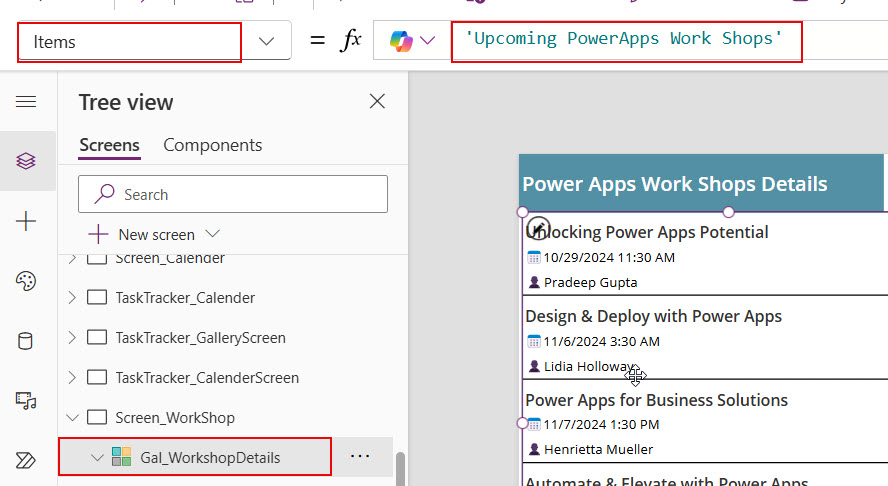Collapse the Gal_WorkshopDetails gallery node
Screen dimensions: 888x486
[x=97, y=458]
